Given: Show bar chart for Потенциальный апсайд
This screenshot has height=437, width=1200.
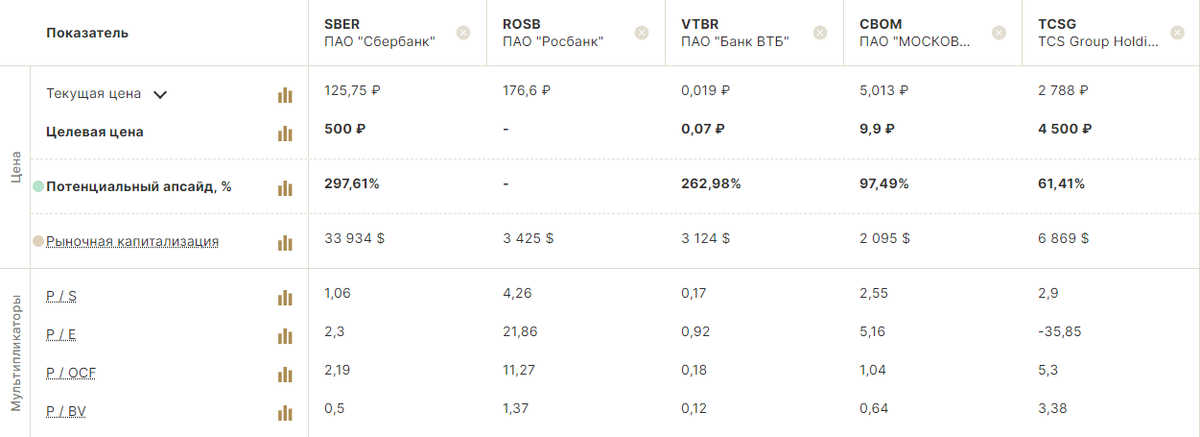Looking at the screenshot, I should (x=285, y=188).
